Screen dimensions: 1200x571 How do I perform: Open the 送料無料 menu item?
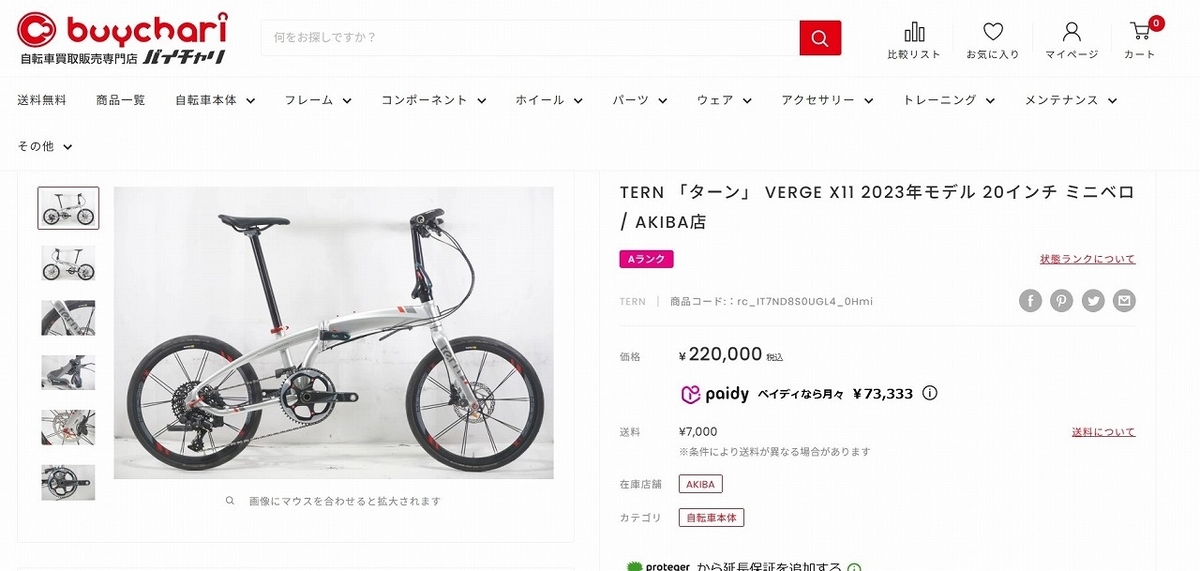41,100
